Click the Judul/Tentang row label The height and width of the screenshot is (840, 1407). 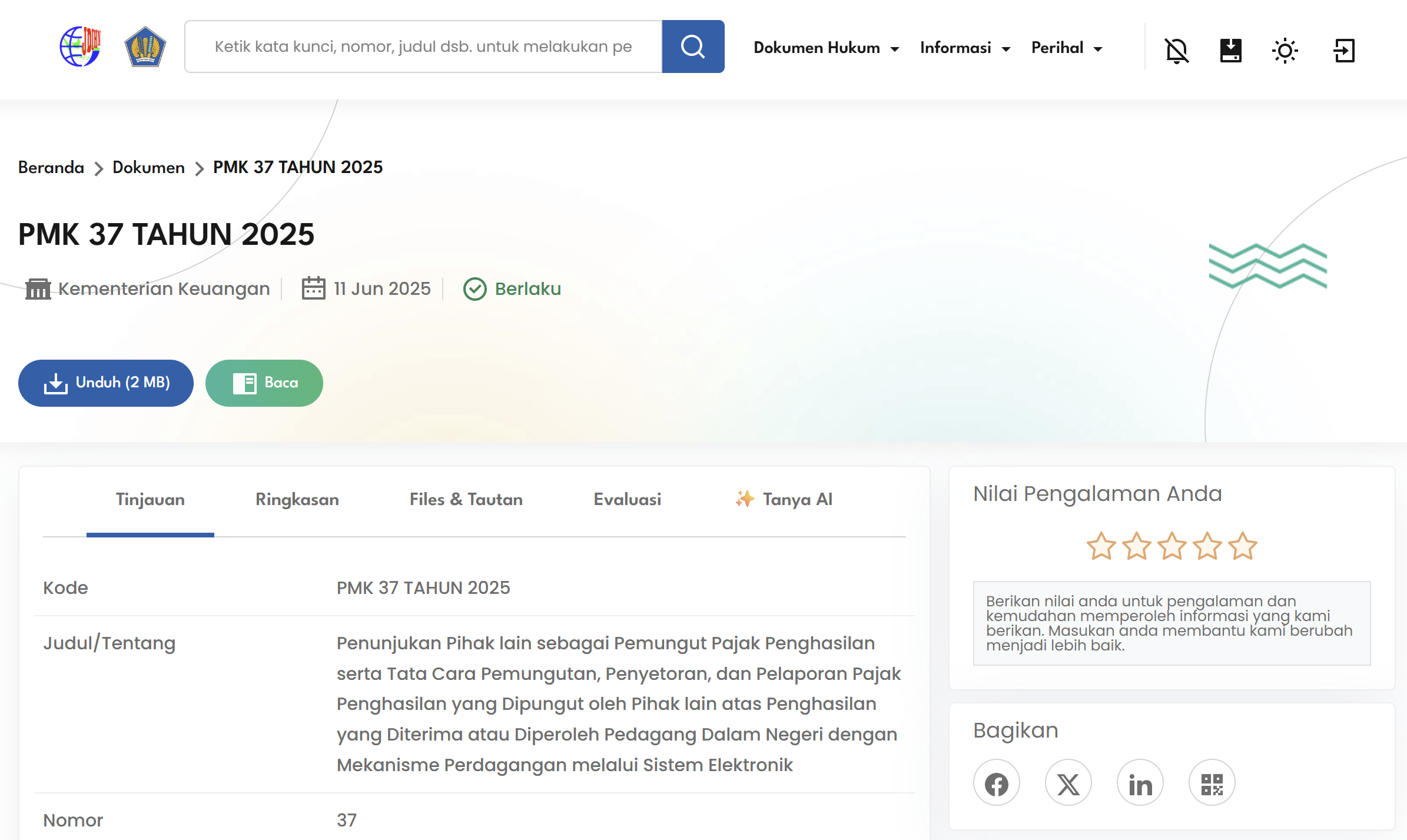tap(109, 643)
